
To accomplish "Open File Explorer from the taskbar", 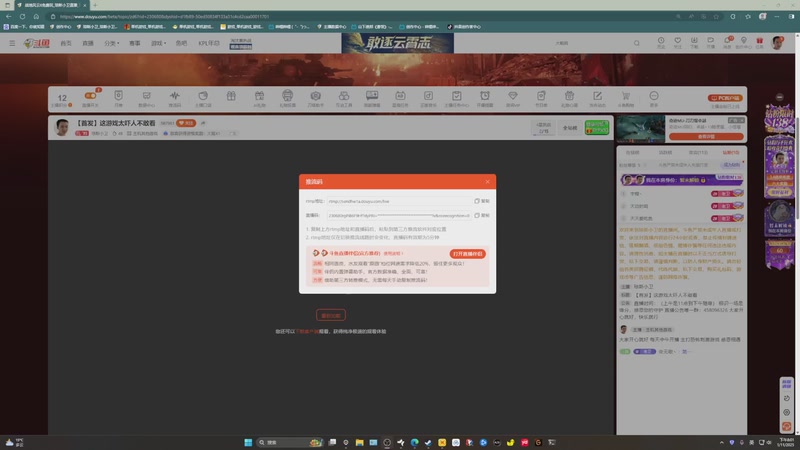I will tap(360, 442).
